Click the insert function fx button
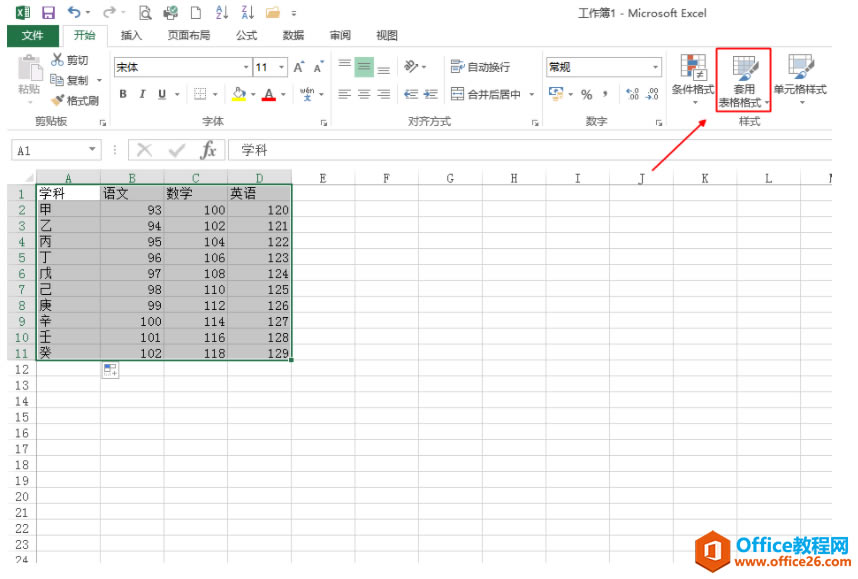 pos(208,149)
